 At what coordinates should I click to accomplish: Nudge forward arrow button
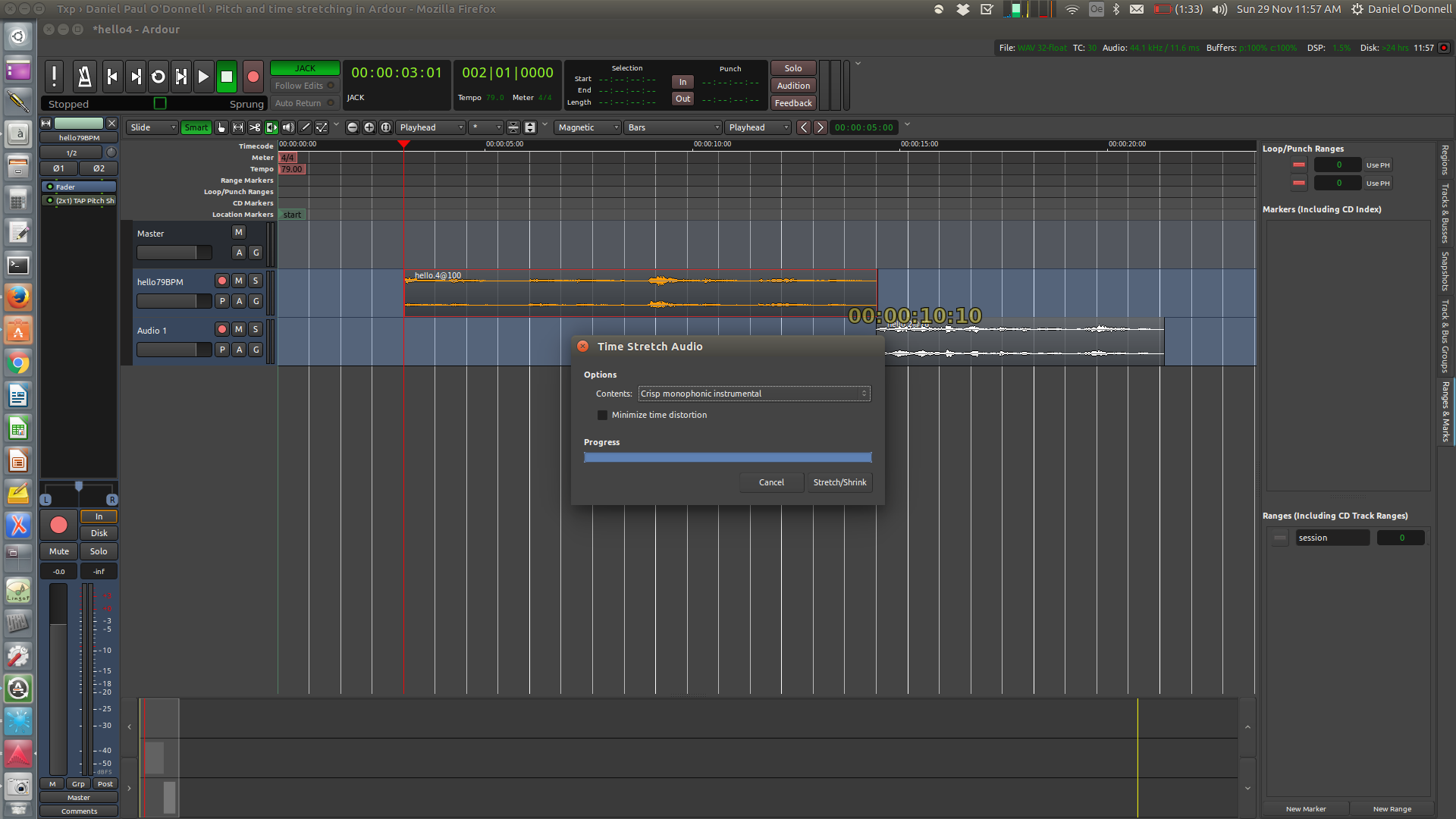821,127
